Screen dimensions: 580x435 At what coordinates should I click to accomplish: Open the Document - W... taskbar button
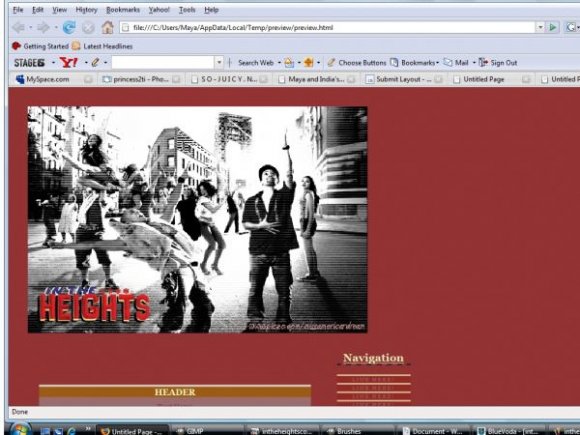tap(434, 431)
